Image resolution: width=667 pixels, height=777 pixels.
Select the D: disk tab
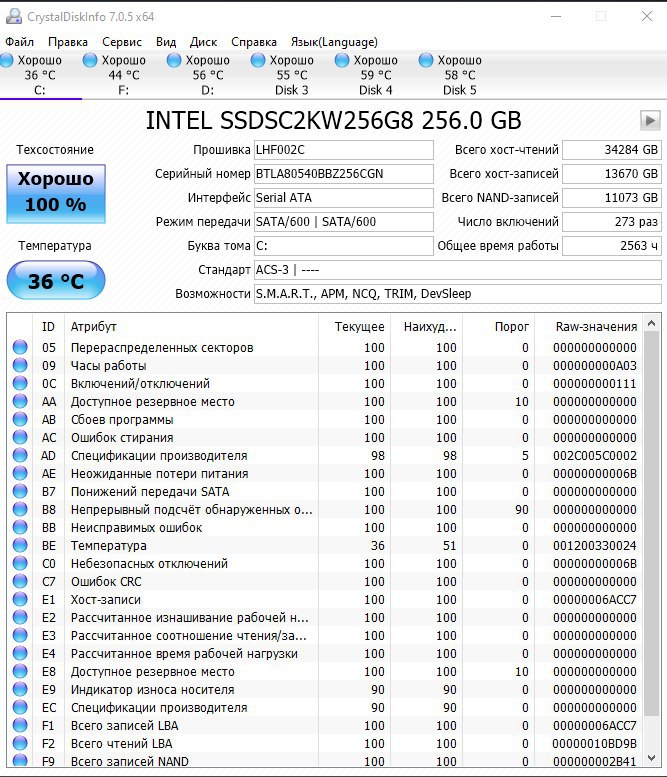[x=208, y=75]
